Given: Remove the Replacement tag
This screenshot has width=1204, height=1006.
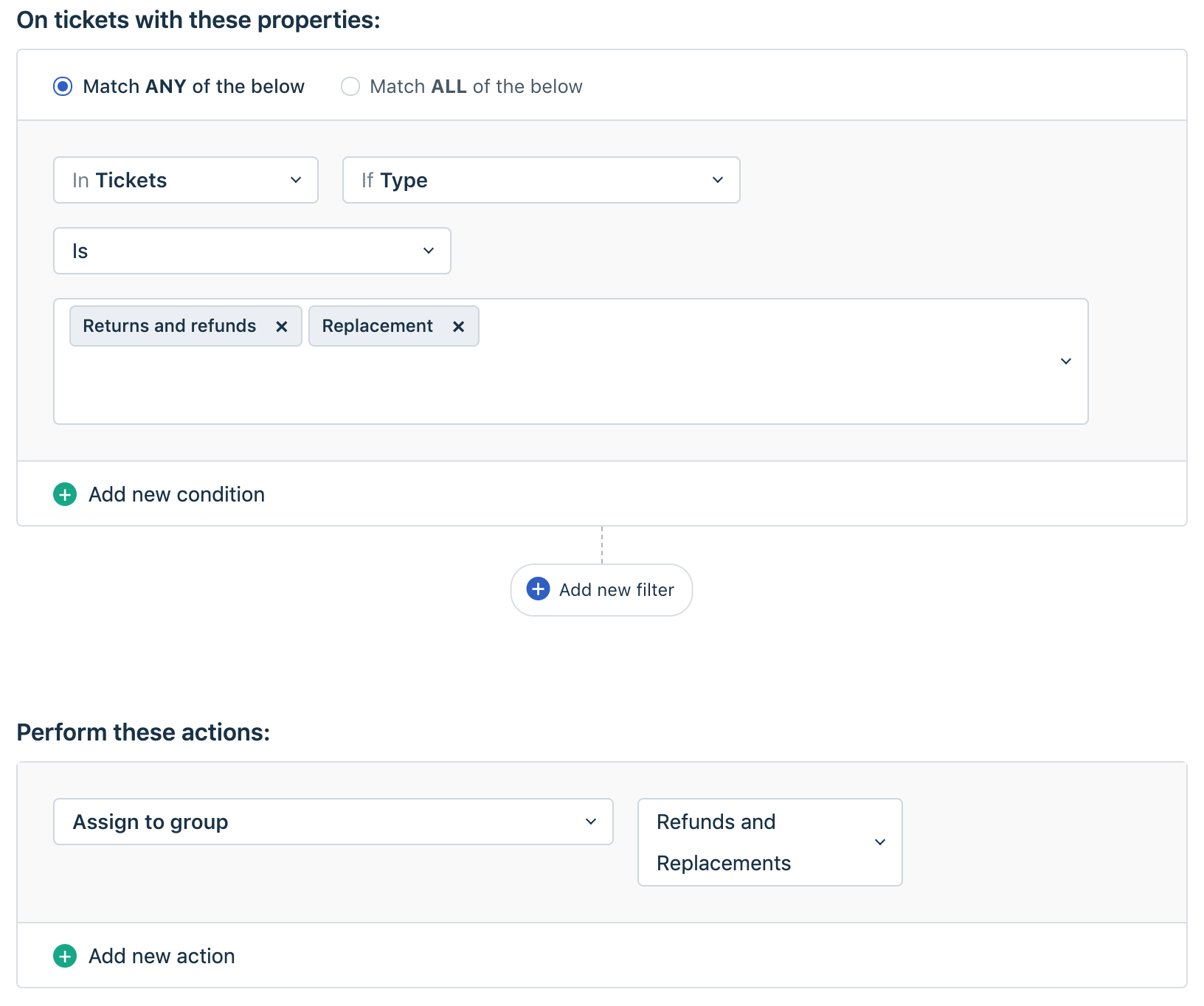Looking at the screenshot, I should coord(458,327).
